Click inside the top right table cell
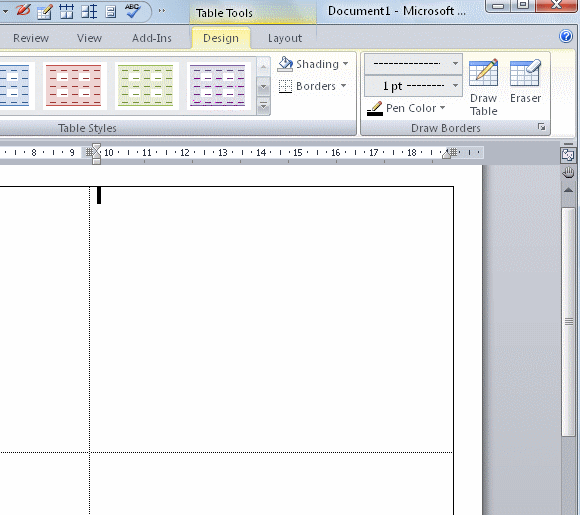This screenshot has height=515, width=580. point(272,319)
